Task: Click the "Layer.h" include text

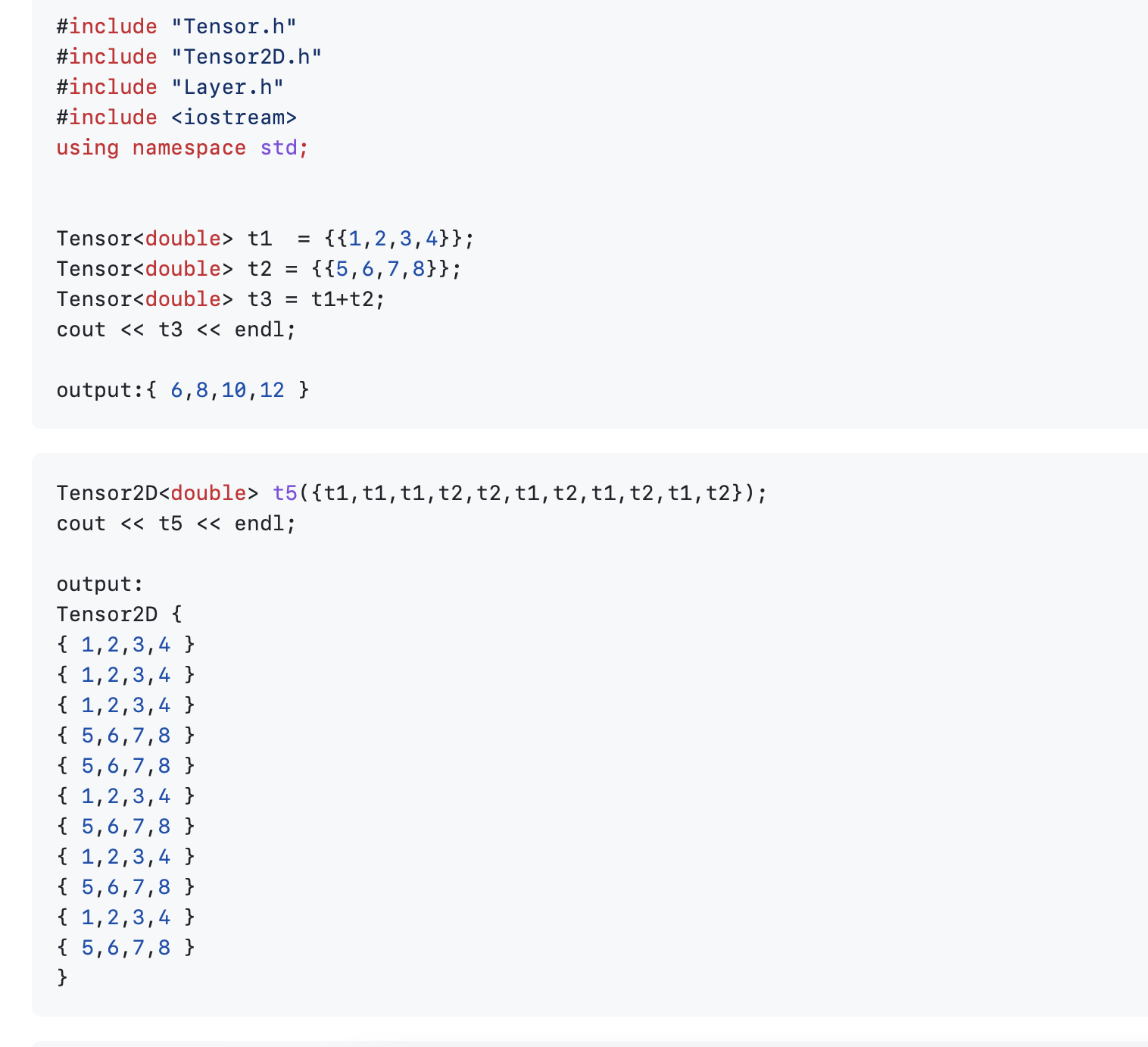Action: [227, 87]
